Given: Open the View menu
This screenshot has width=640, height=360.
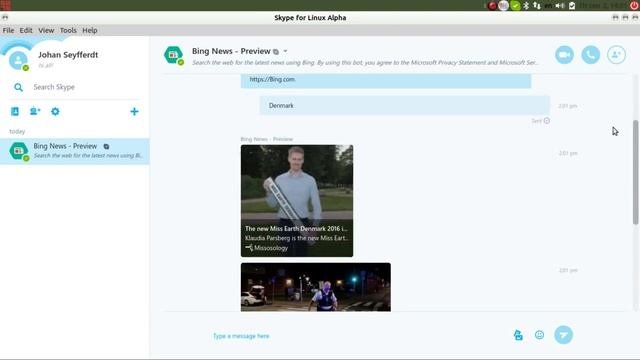Looking at the screenshot, I should pyautogui.click(x=46, y=30).
